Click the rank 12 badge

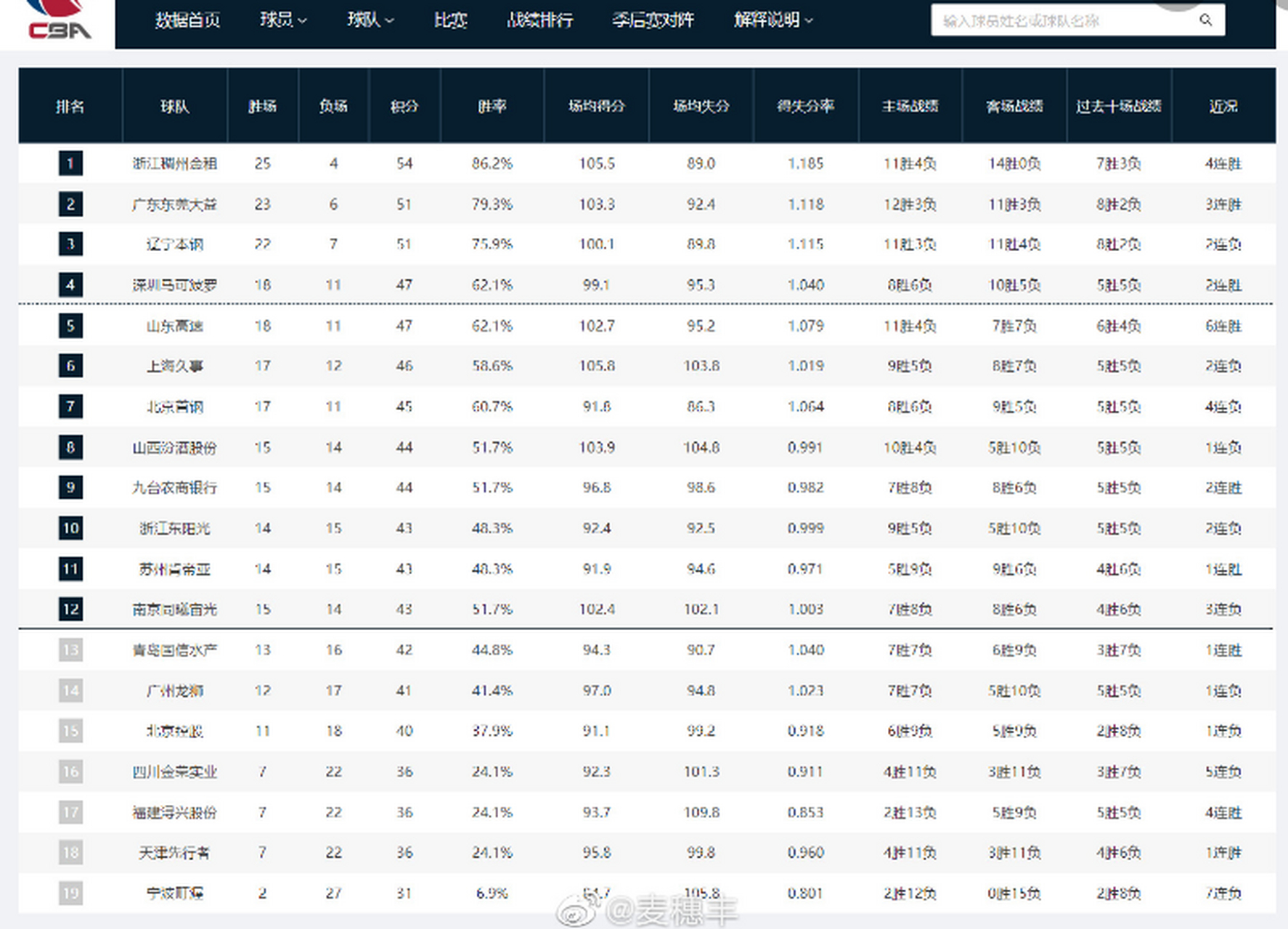pos(70,609)
